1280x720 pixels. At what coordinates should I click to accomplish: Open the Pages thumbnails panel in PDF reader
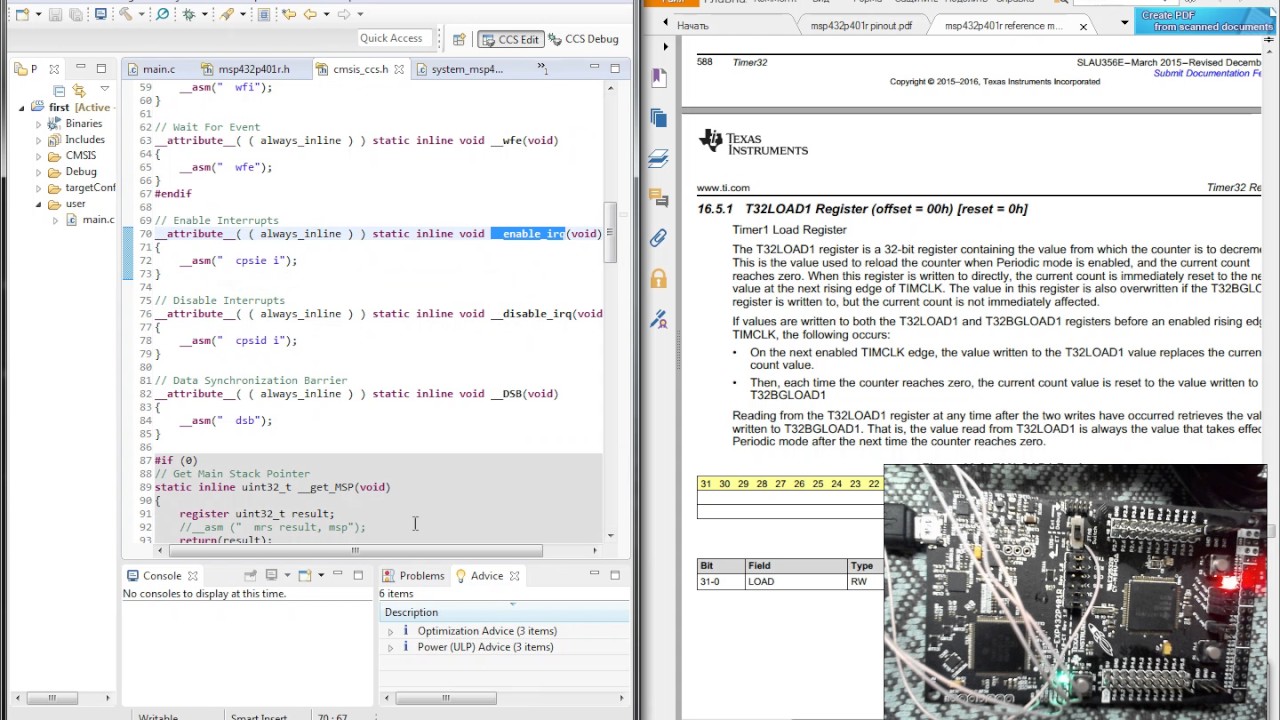[x=658, y=117]
